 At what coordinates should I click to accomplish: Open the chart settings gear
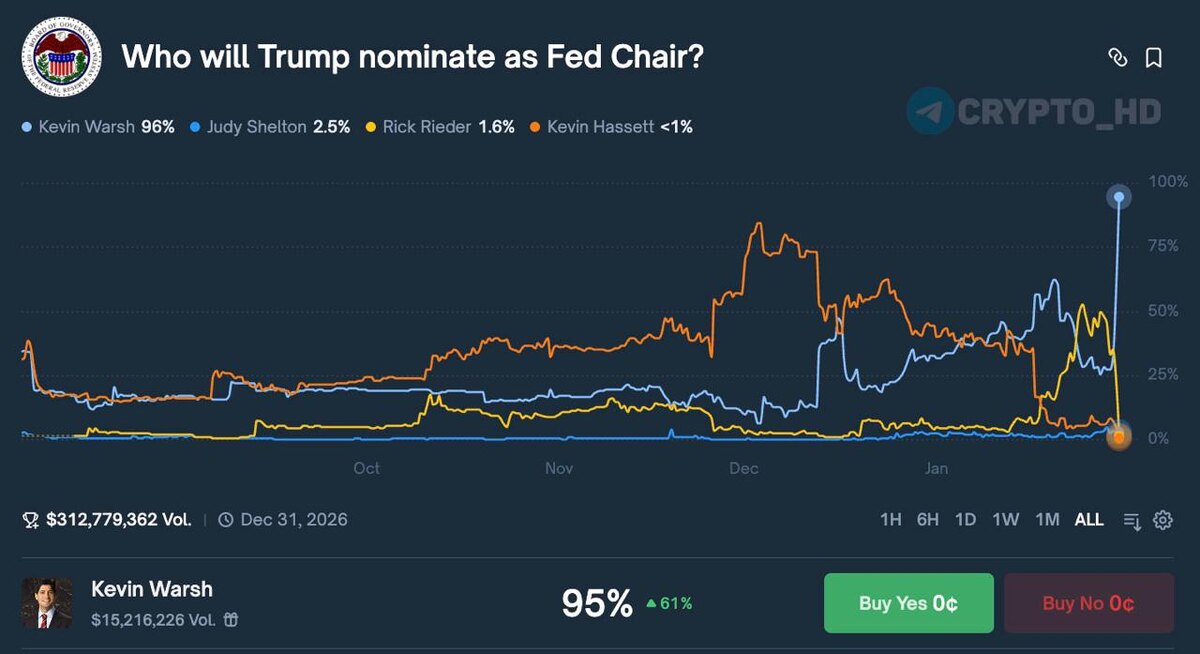(1162, 520)
